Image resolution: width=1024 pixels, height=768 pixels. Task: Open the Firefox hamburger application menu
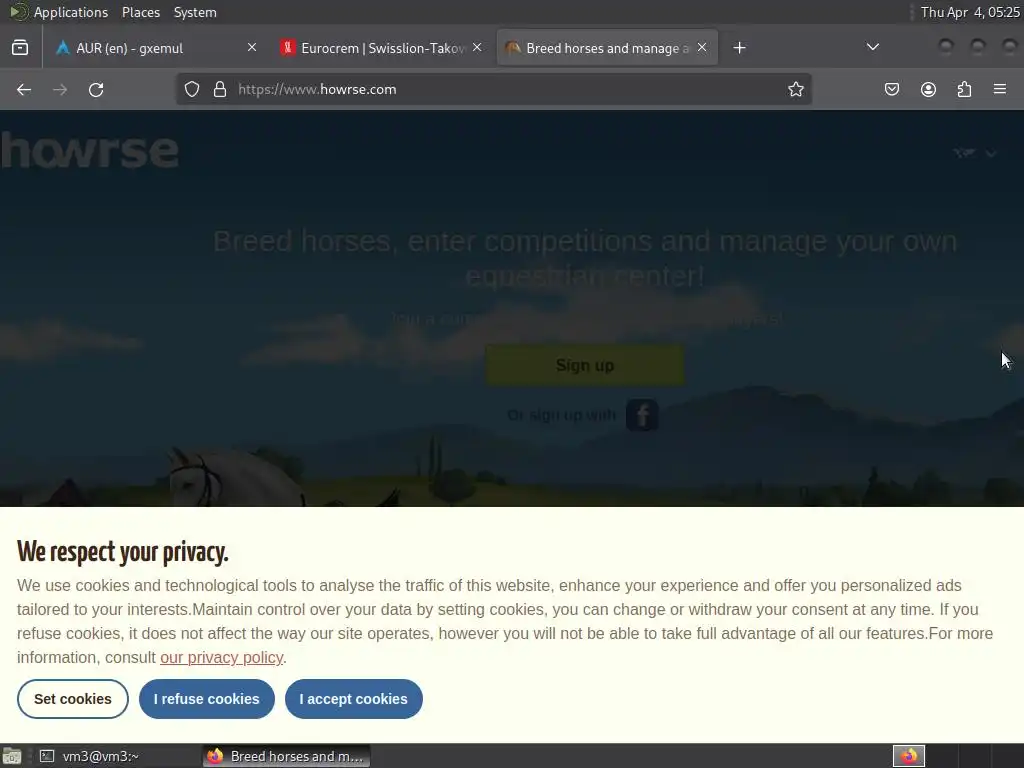[1000, 89]
